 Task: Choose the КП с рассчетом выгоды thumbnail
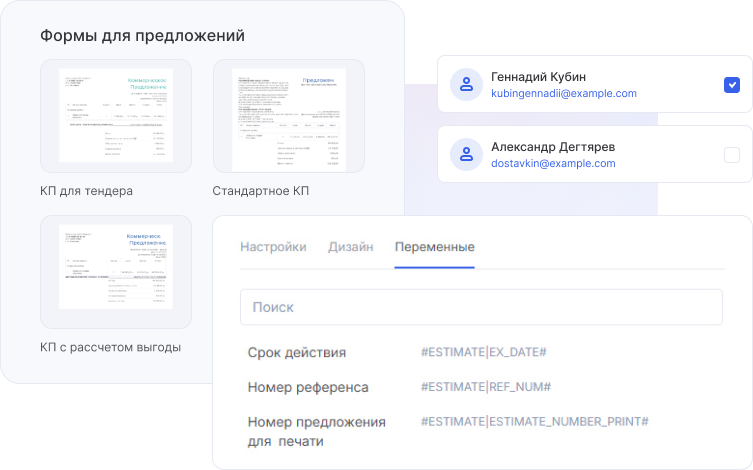click(x=116, y=272)
